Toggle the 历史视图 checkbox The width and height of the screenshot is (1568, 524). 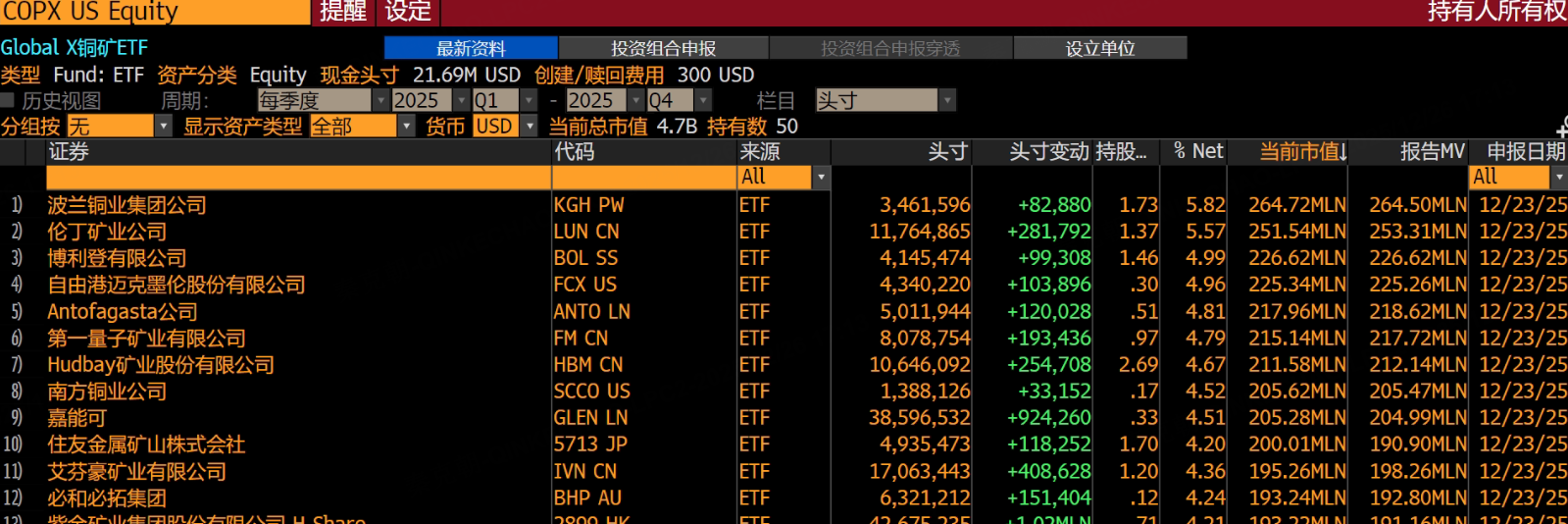[8, 100]
